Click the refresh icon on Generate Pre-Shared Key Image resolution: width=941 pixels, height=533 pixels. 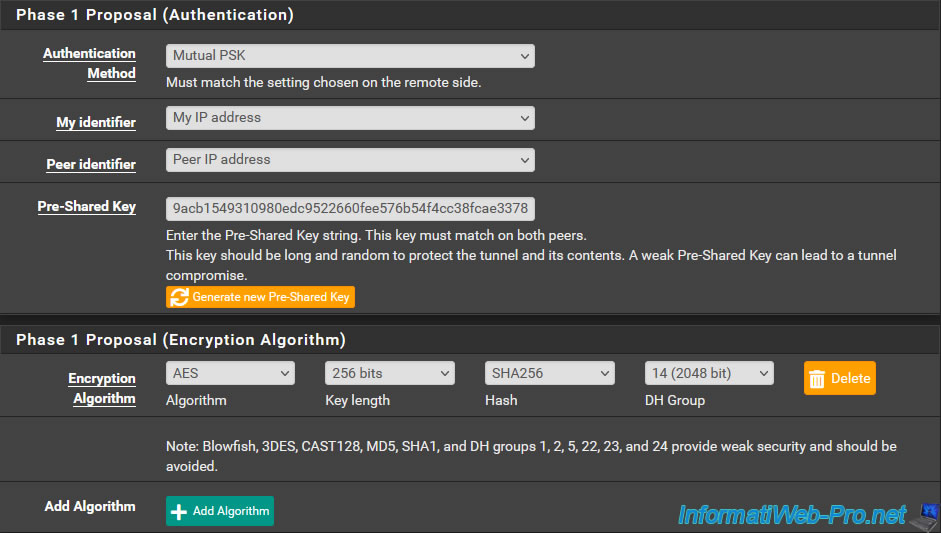[x=179, y=297]
